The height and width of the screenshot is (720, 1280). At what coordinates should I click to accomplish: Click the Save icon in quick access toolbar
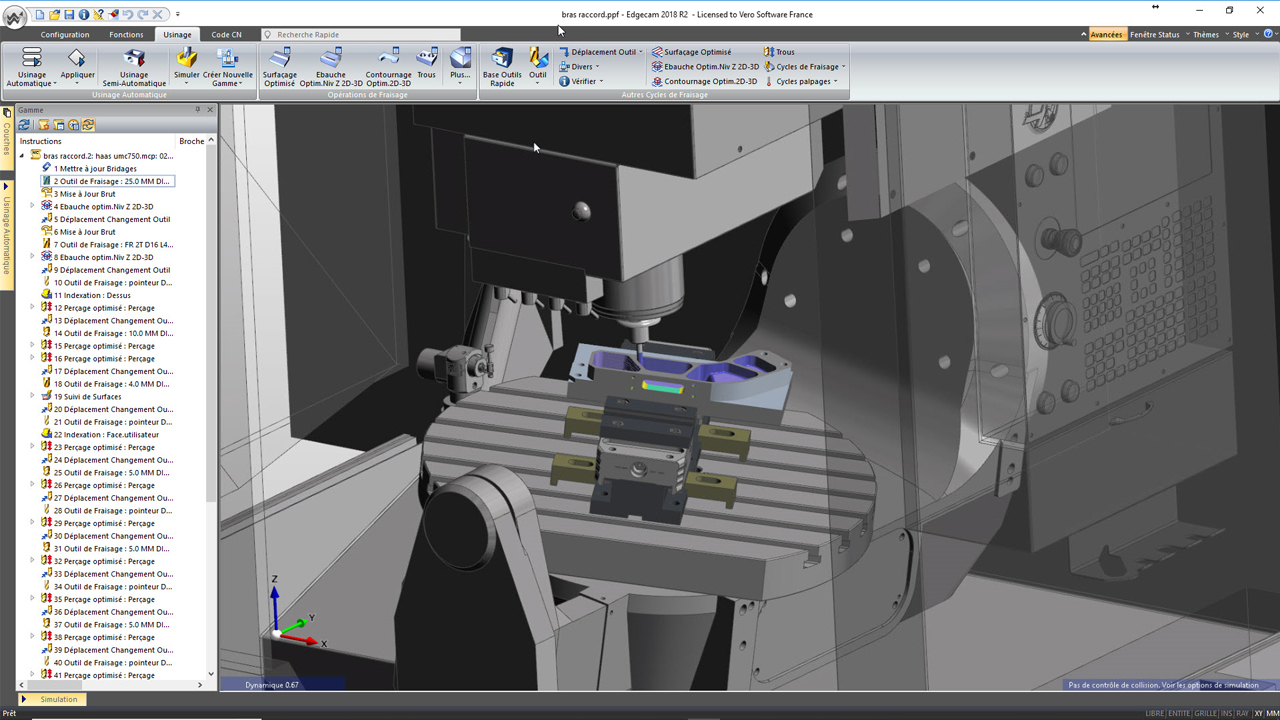point(69,15)
